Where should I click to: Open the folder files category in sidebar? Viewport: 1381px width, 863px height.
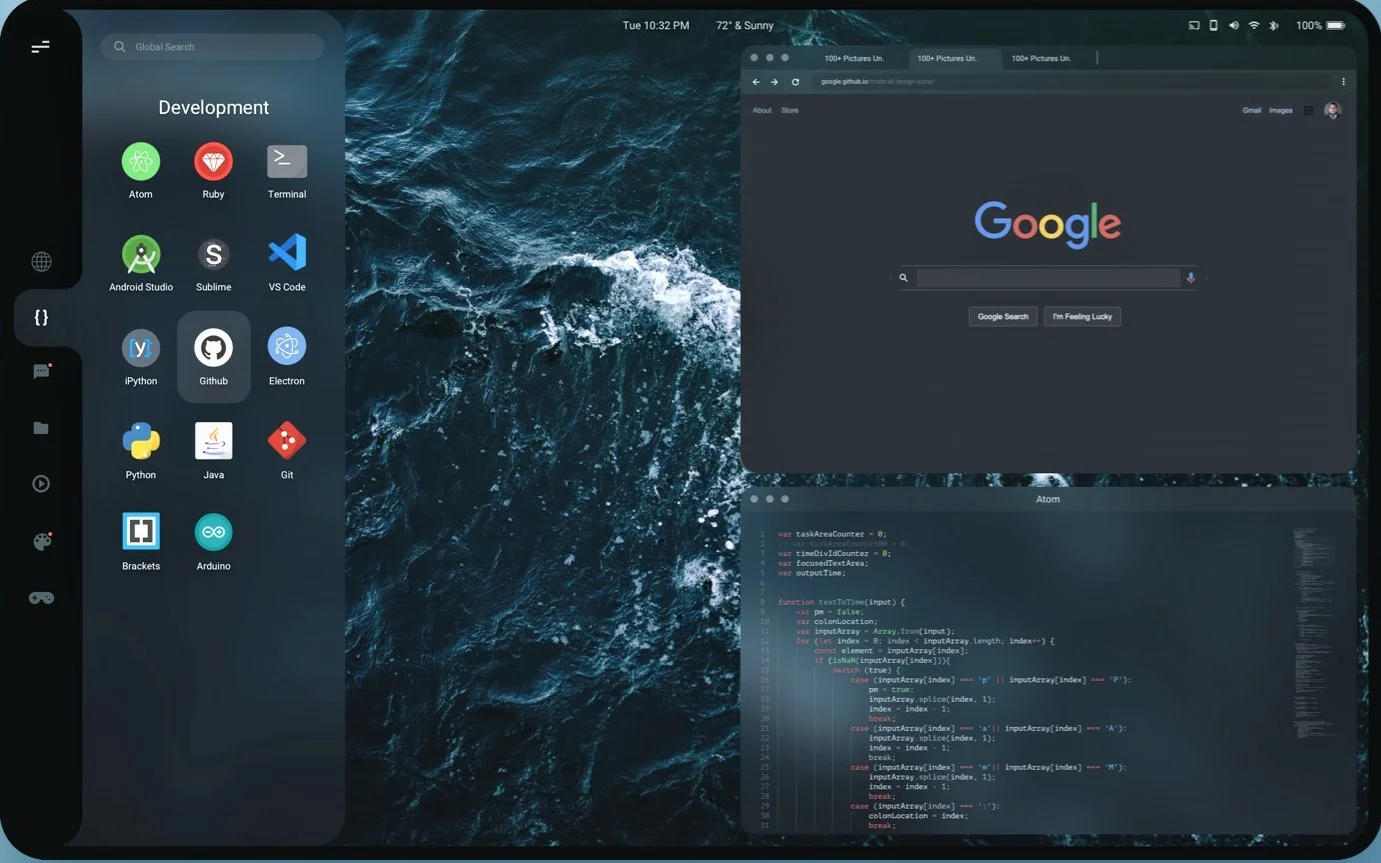[x=41, y=428]
